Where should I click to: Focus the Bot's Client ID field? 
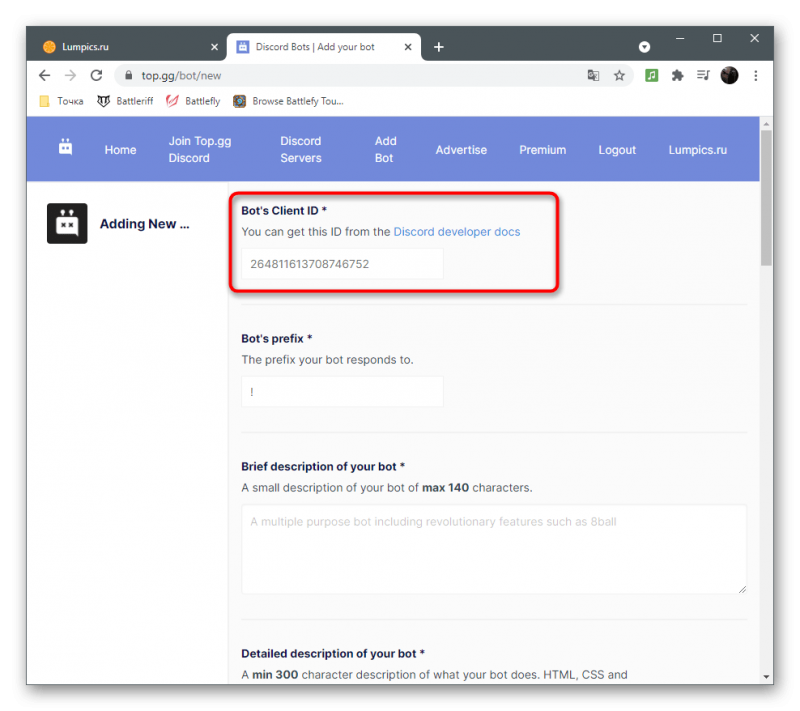[342, 264]
